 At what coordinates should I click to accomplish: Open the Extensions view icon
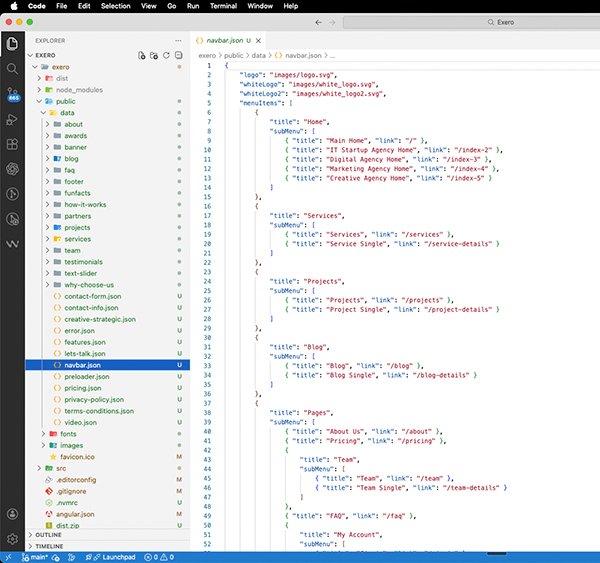[x=12, y=144]
